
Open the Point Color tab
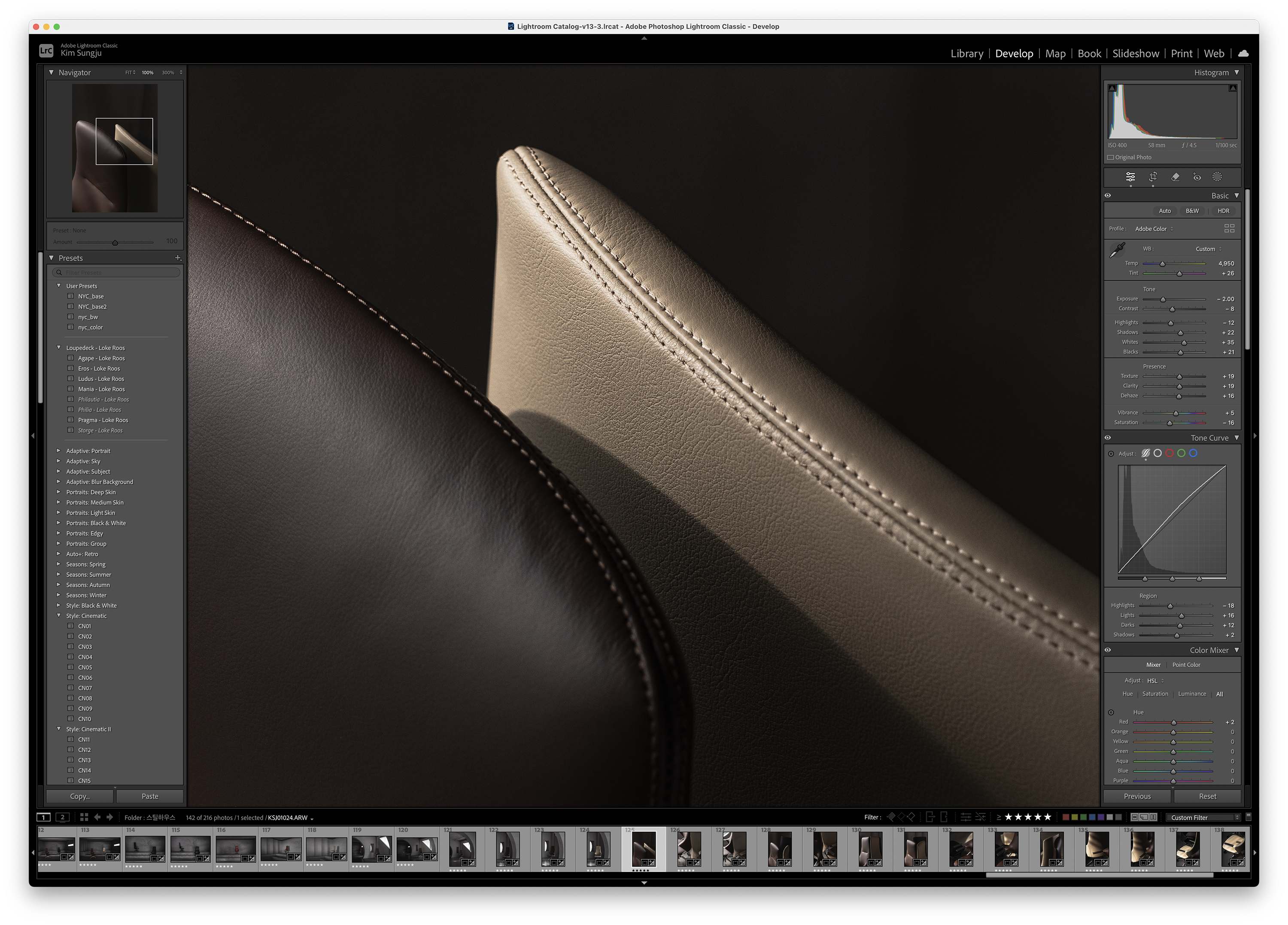(1186, 665)
